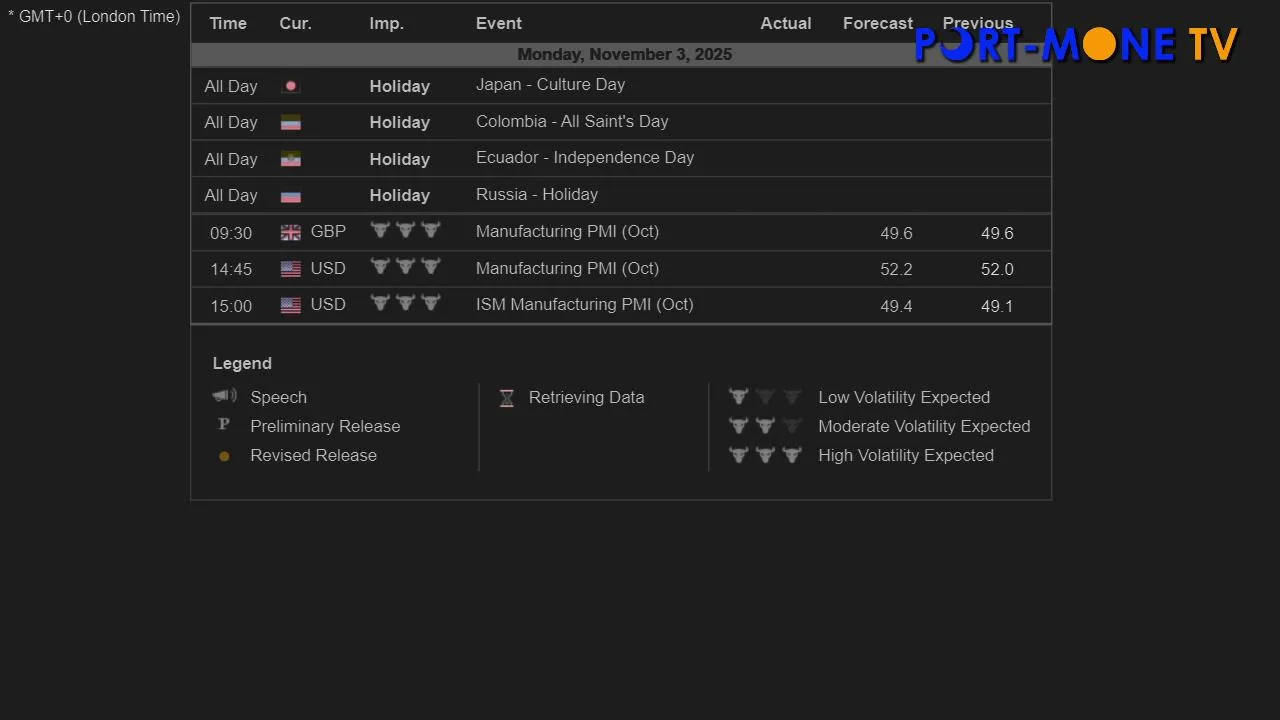Click Holiday label in Ecuador row

(399, 159)
